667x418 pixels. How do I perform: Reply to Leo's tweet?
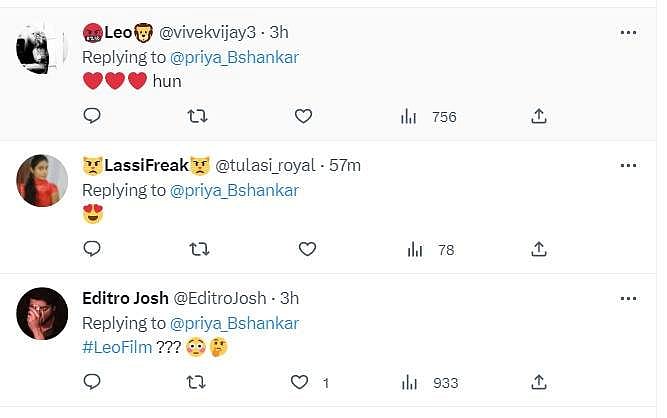tap(92, 116)
